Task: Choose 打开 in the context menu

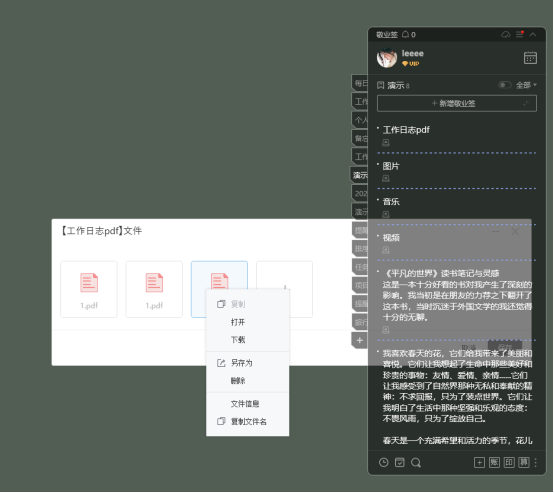Action: click(248, 322)
